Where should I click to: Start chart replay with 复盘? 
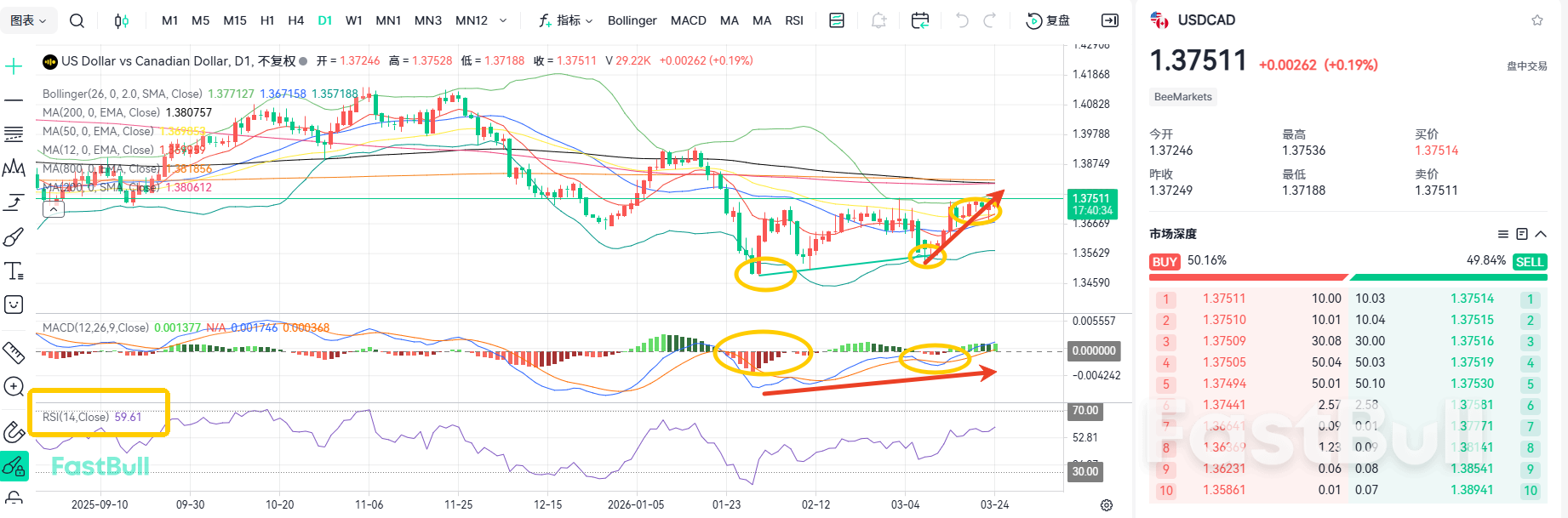[x=1049, y=20]
